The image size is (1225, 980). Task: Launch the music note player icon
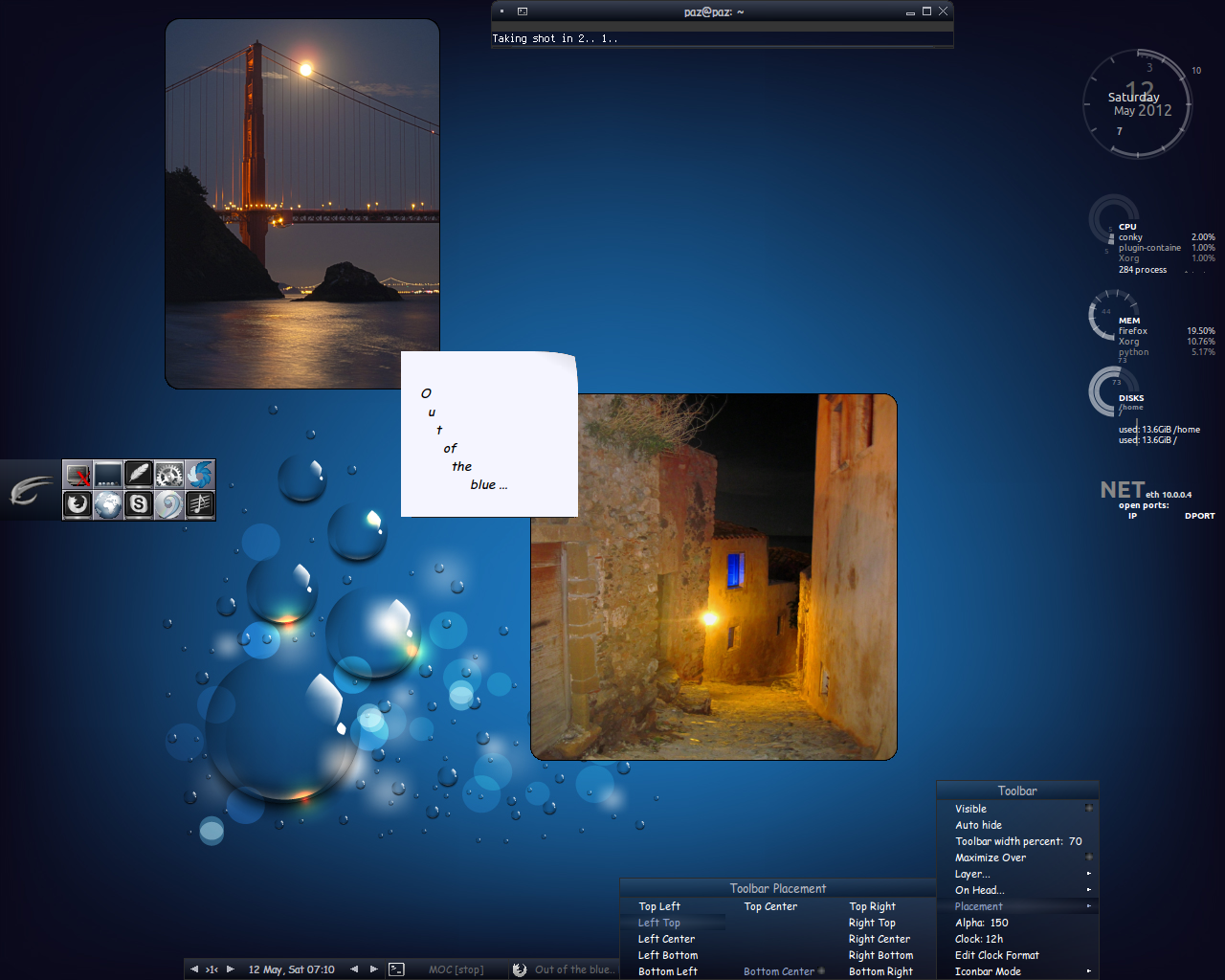(x=200, y=504)
